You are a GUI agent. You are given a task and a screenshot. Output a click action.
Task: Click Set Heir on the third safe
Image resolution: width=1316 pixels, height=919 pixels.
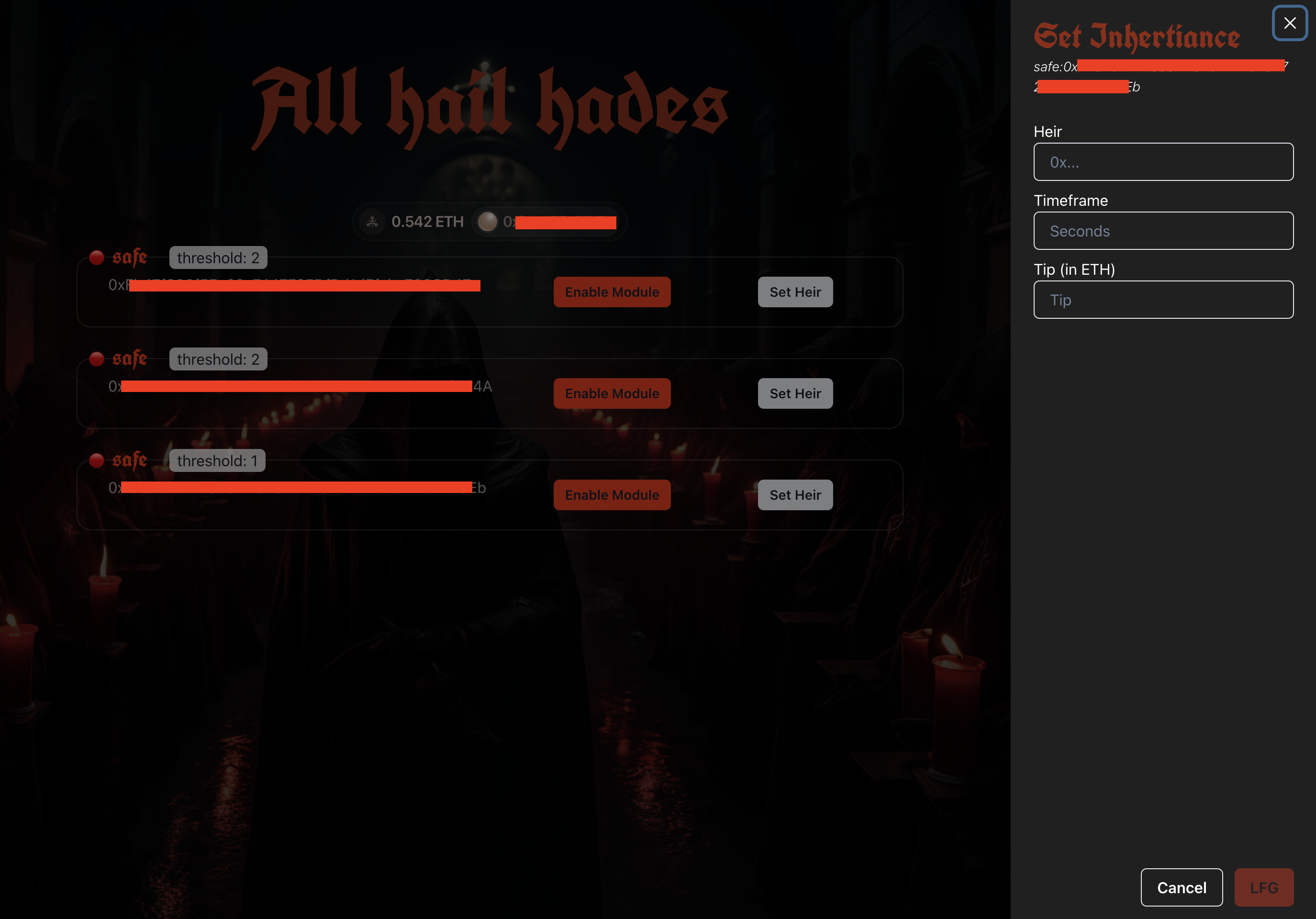click(795, 494)
